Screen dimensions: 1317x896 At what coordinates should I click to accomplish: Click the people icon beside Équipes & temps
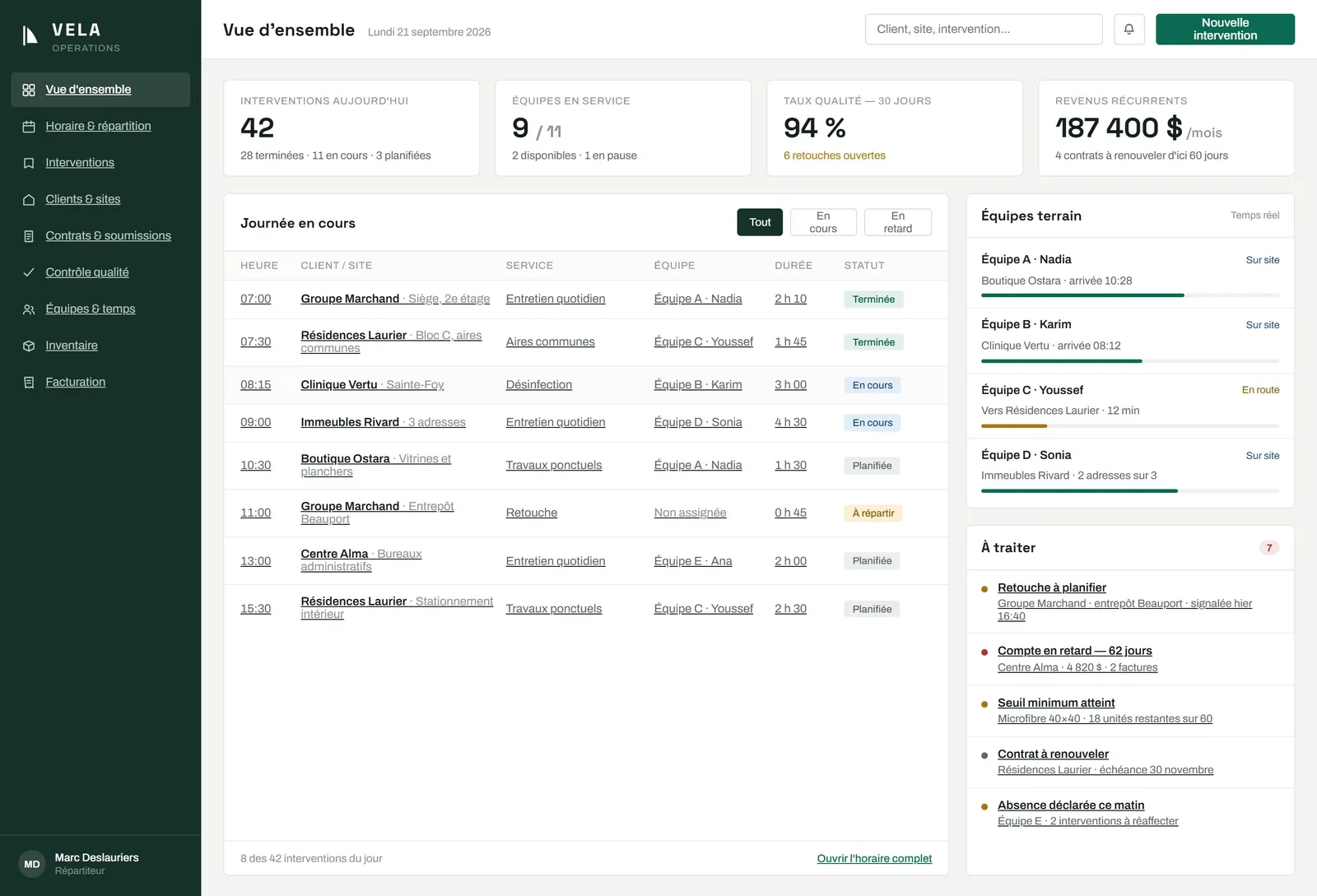point(29,309)
